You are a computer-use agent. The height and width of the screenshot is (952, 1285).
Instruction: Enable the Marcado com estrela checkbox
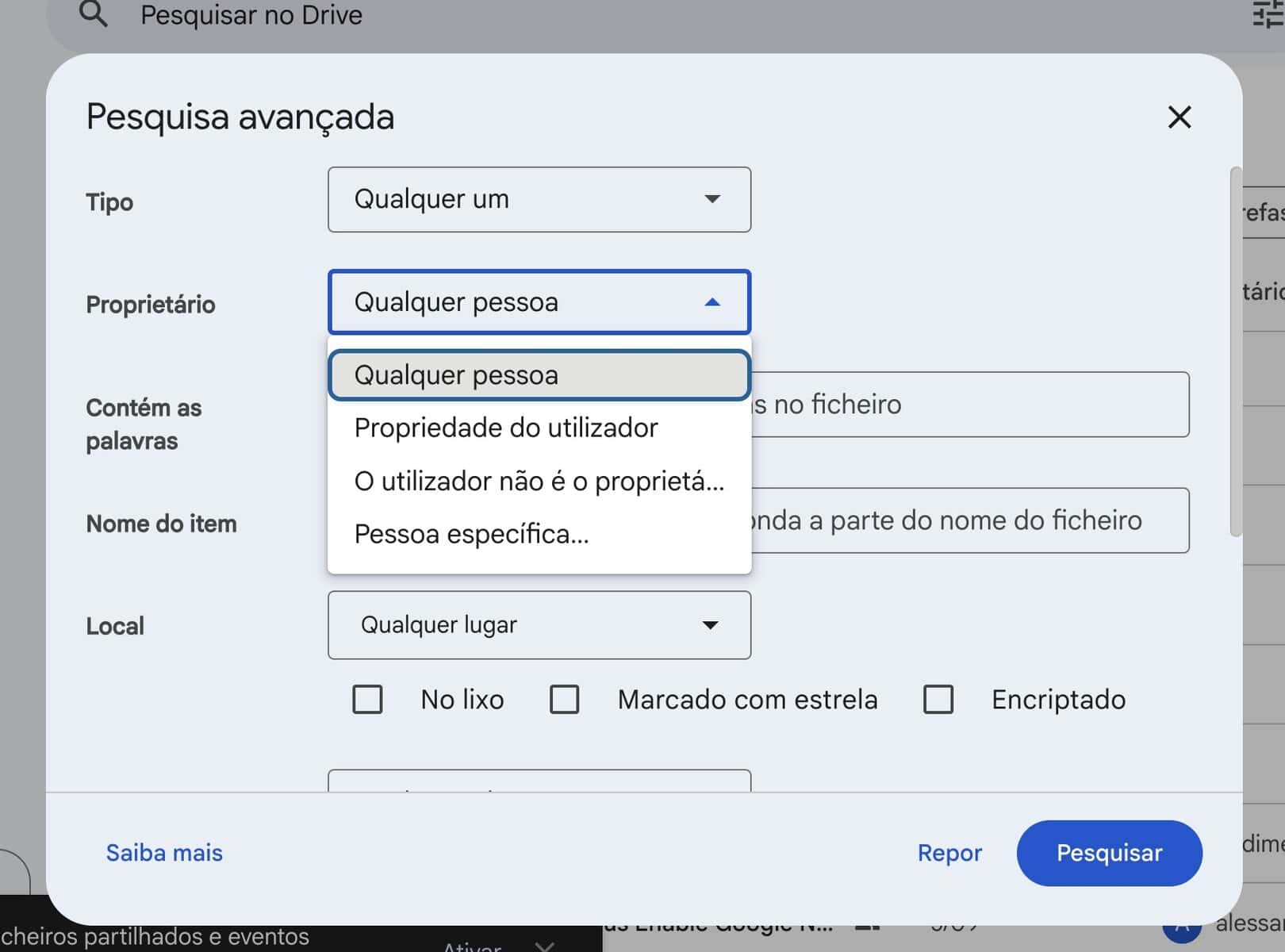point(564,700)
